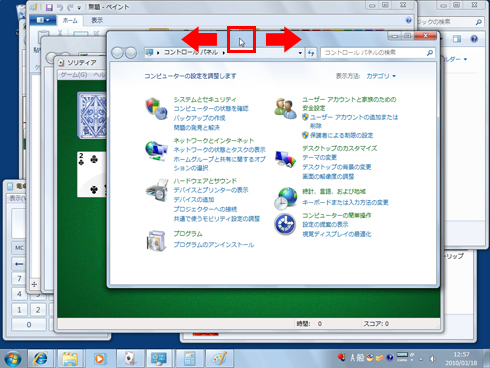Click the 7 key on Calculator

[x=19, y=278]
